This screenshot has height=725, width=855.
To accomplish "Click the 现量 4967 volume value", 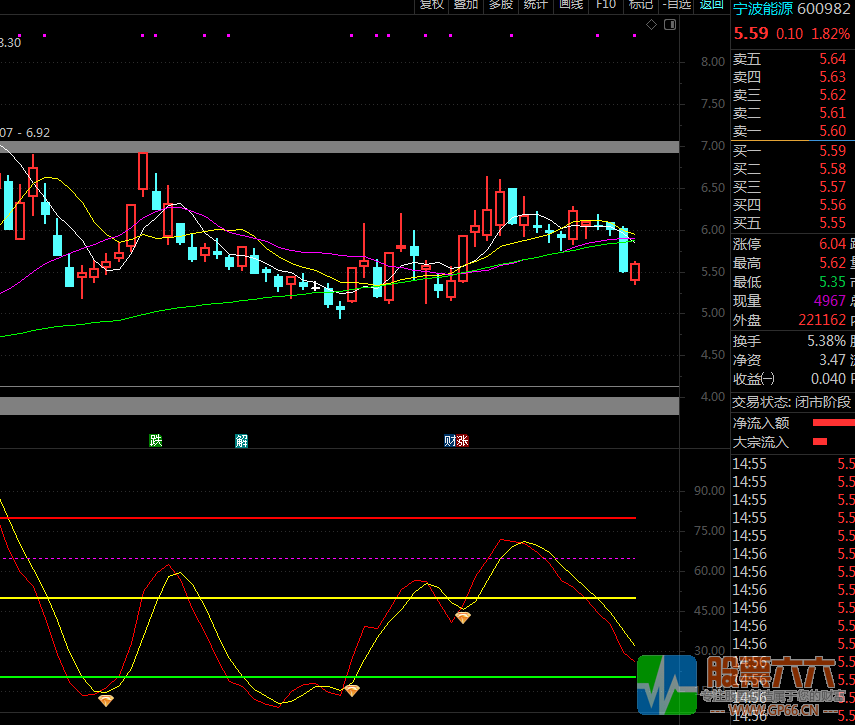I will click(829, 301).
